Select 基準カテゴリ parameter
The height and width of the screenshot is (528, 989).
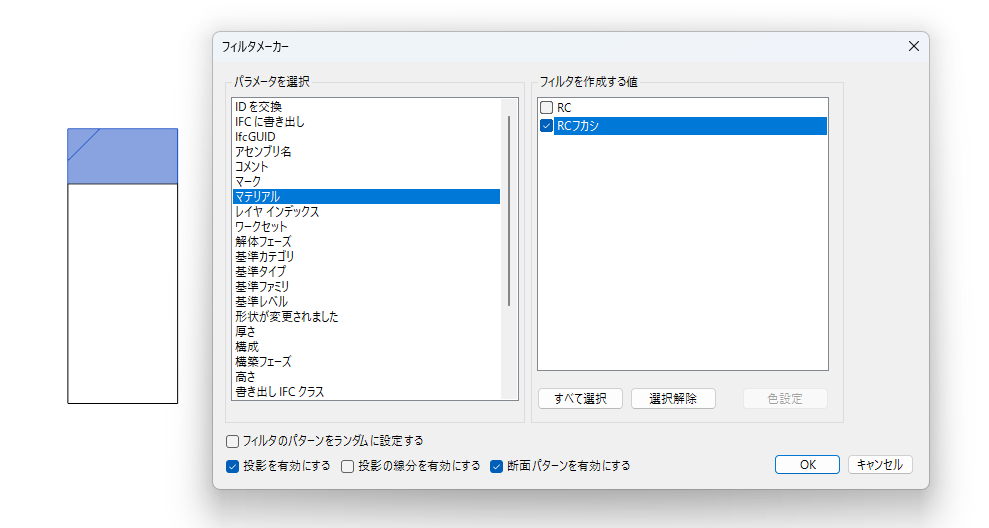[x=366, y=257]
